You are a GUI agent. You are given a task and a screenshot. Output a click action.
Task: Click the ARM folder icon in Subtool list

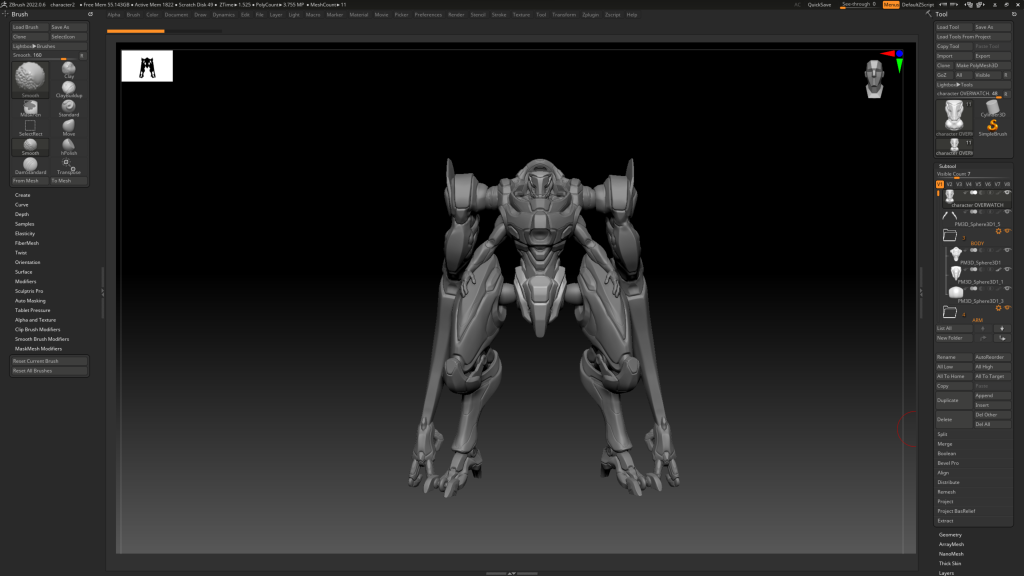click(x=950, y=312)
